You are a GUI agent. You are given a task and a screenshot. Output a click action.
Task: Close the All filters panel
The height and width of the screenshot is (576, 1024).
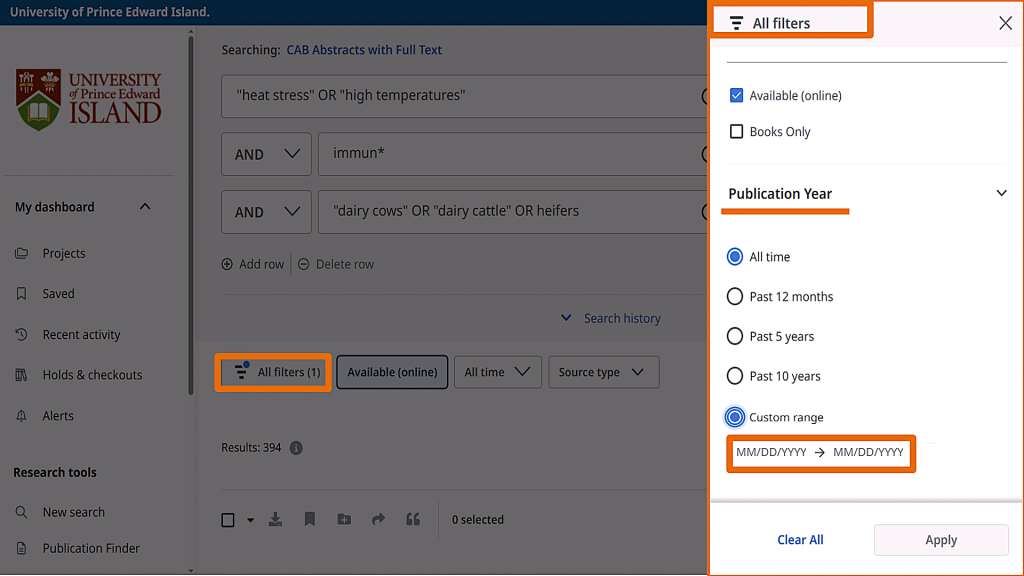(1005, 23)
